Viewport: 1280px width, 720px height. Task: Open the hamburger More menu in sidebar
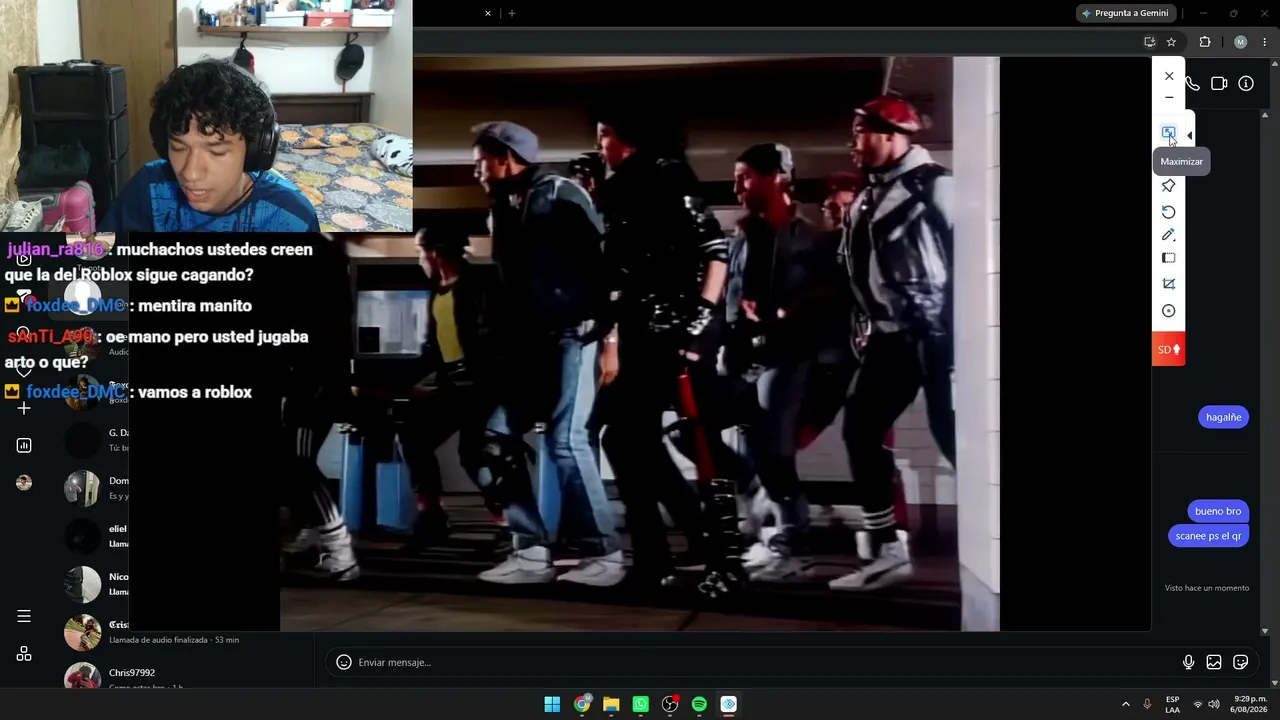coord(24,616)
